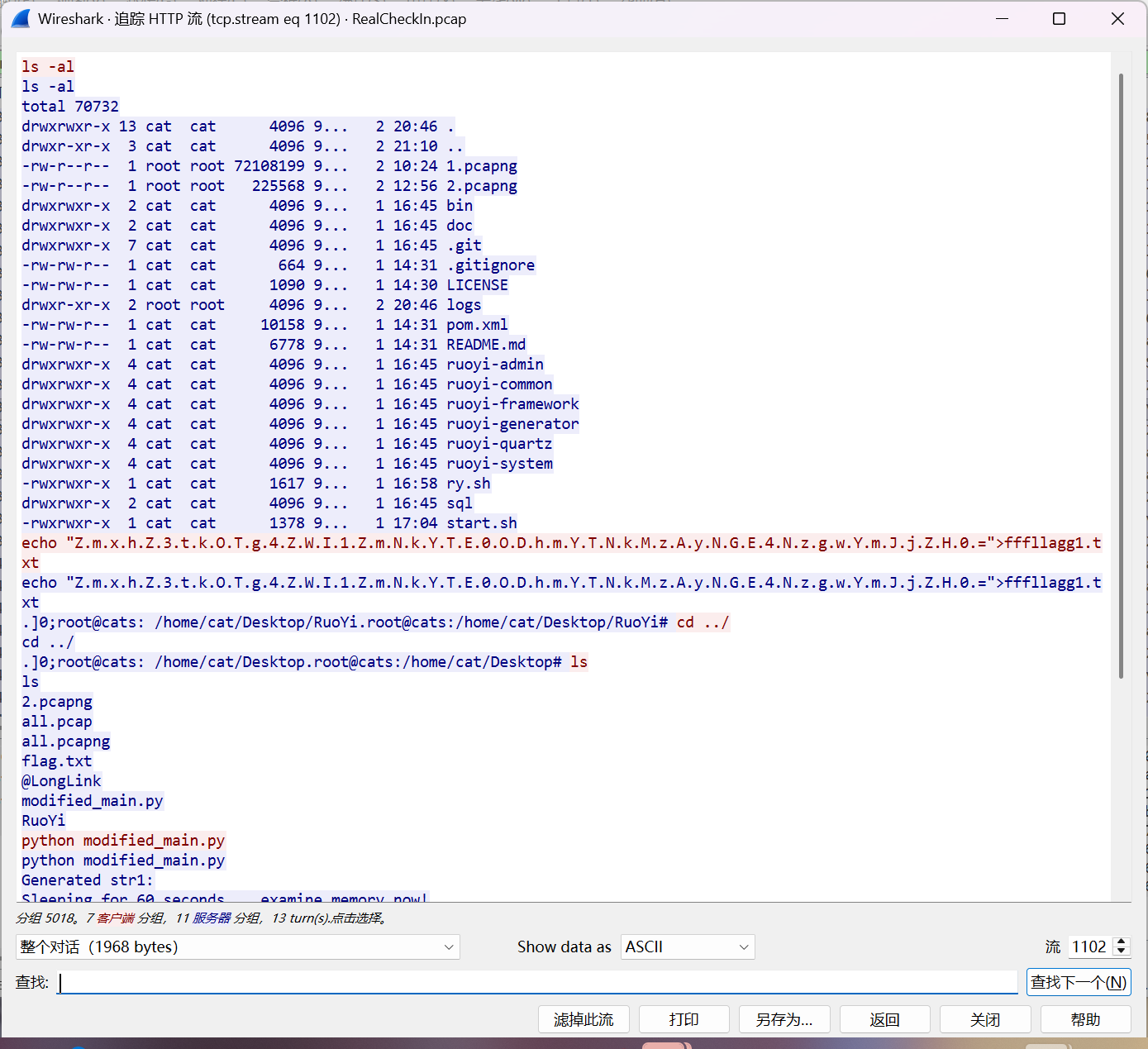Click the blue modified_main.py file name line
This screenshot has height=1049, width=1148.
click(x=93, y=800)
